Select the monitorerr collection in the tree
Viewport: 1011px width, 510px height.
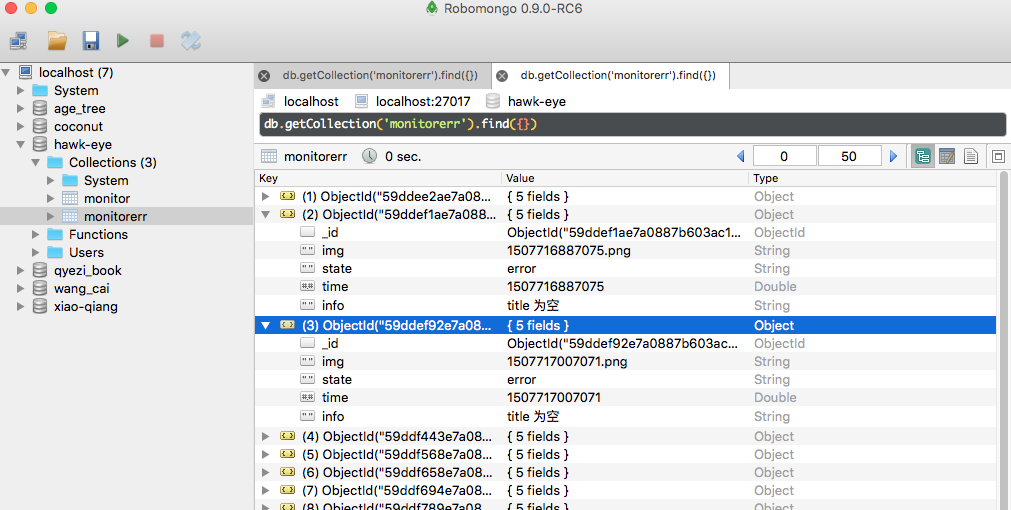point(115,217)
